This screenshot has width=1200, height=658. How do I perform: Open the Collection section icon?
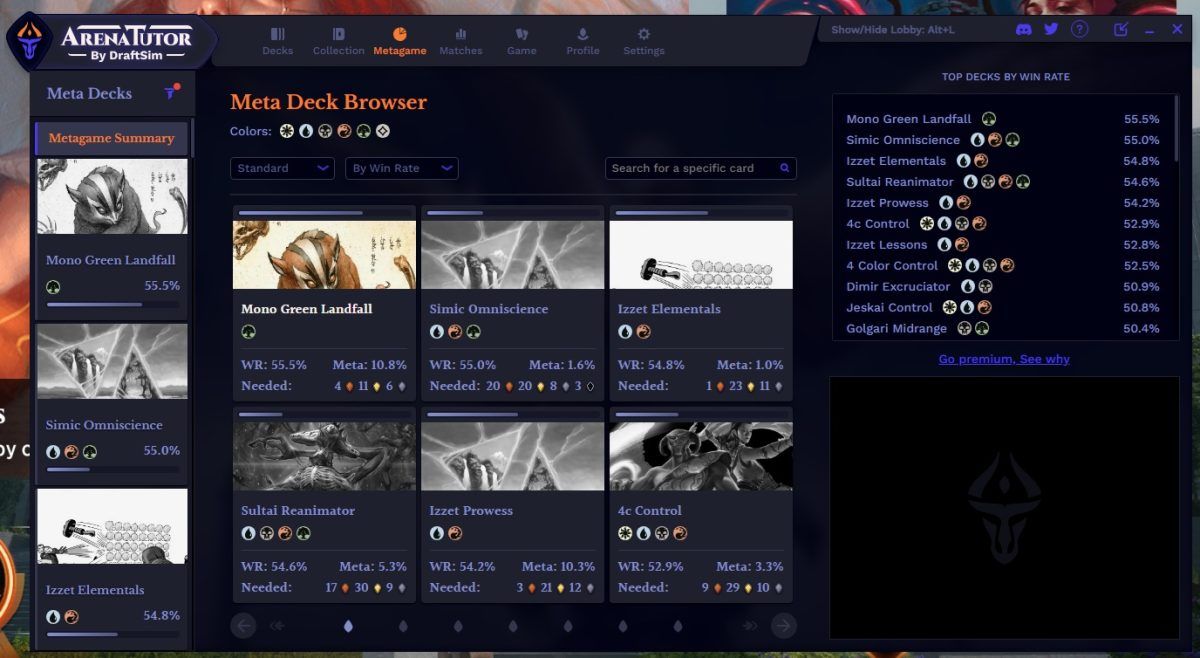coord(338,34)
